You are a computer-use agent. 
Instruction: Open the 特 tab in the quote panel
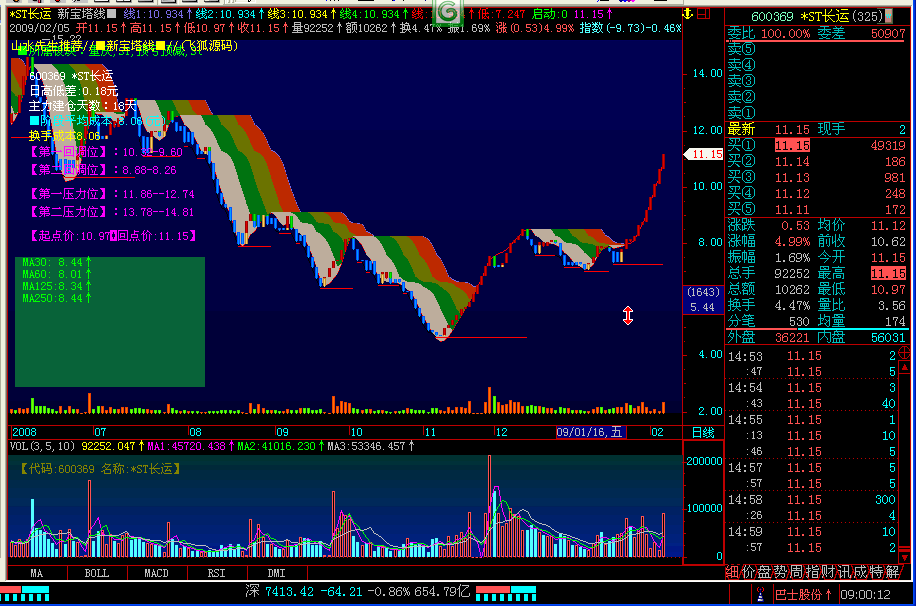(x=875, y=572)
